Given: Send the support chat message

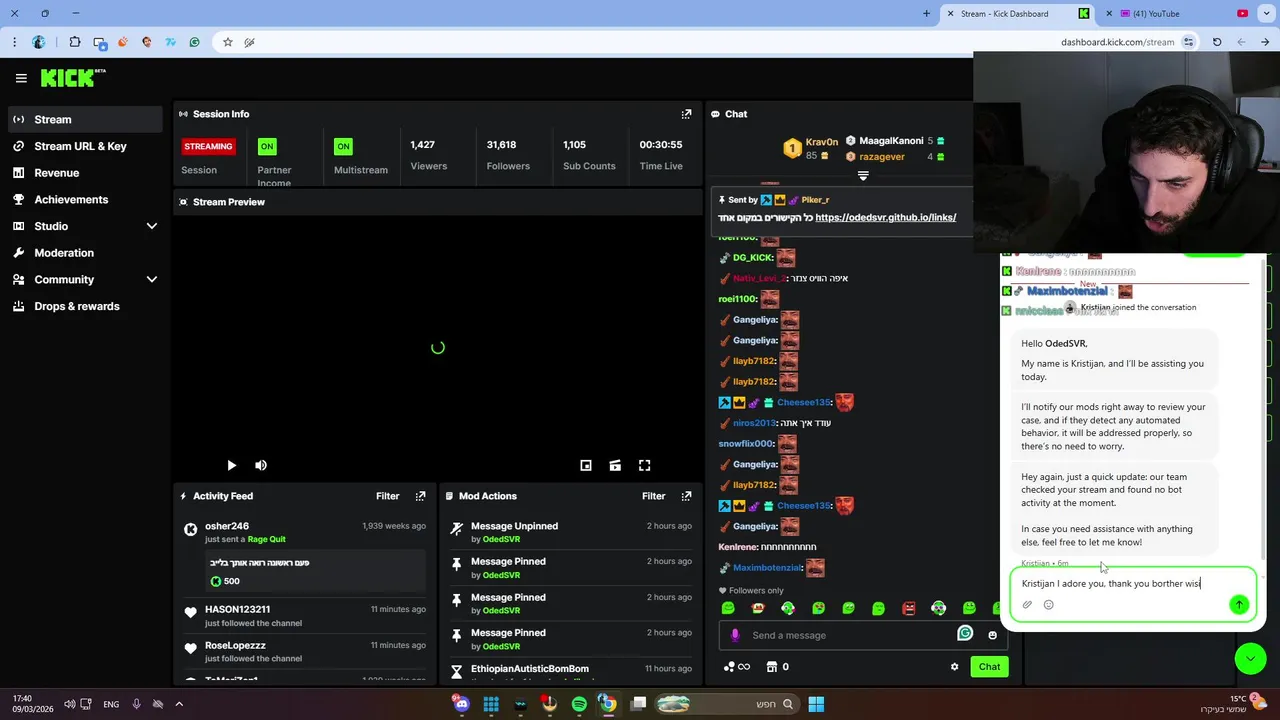Looking at the screenshot, I should 1239,604.
